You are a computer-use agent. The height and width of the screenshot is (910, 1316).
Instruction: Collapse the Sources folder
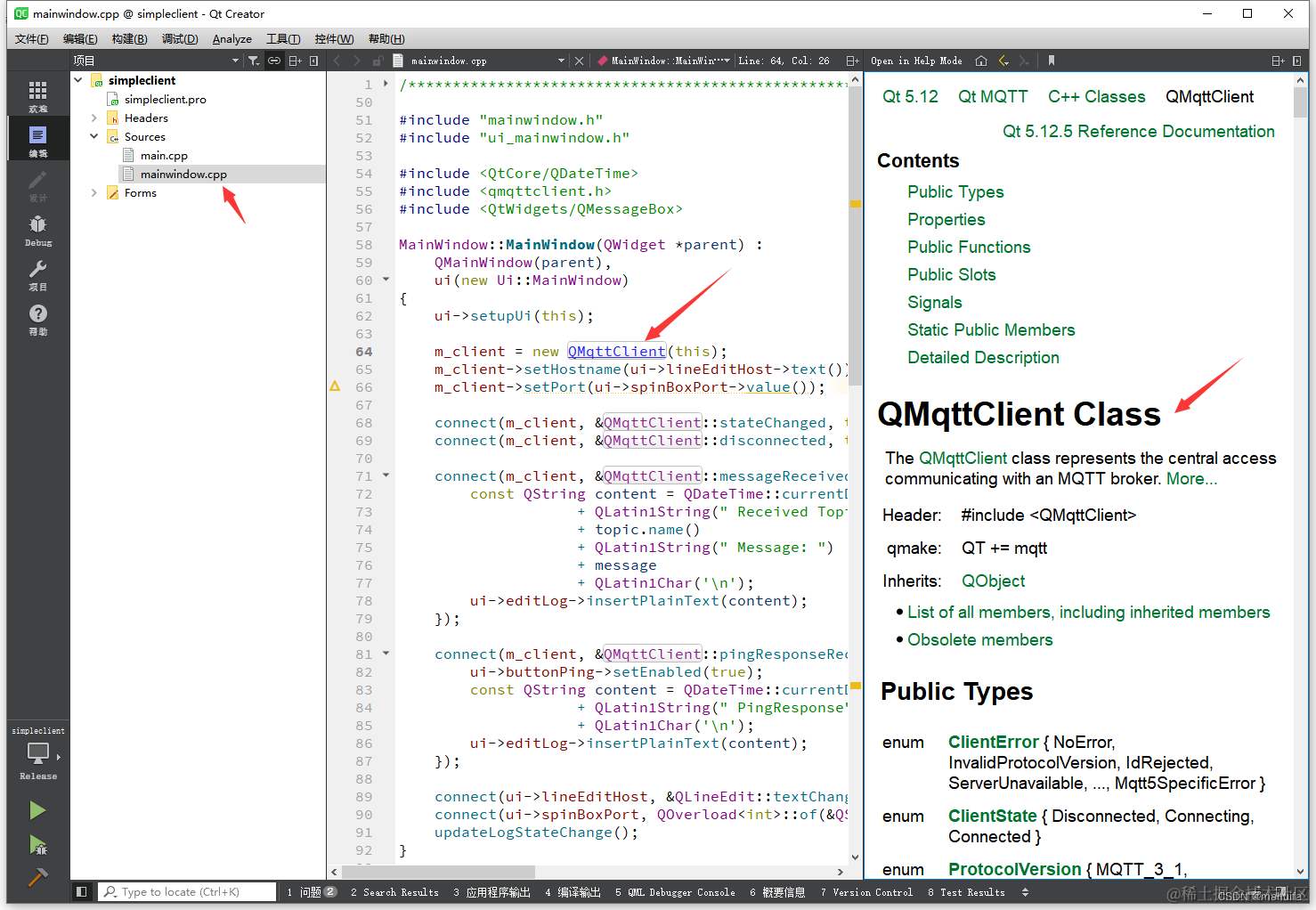tap(94, 136)
